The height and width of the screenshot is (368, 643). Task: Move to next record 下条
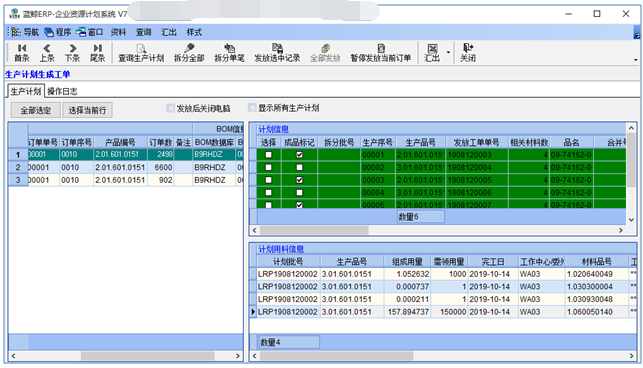click(x=72, y=53)
